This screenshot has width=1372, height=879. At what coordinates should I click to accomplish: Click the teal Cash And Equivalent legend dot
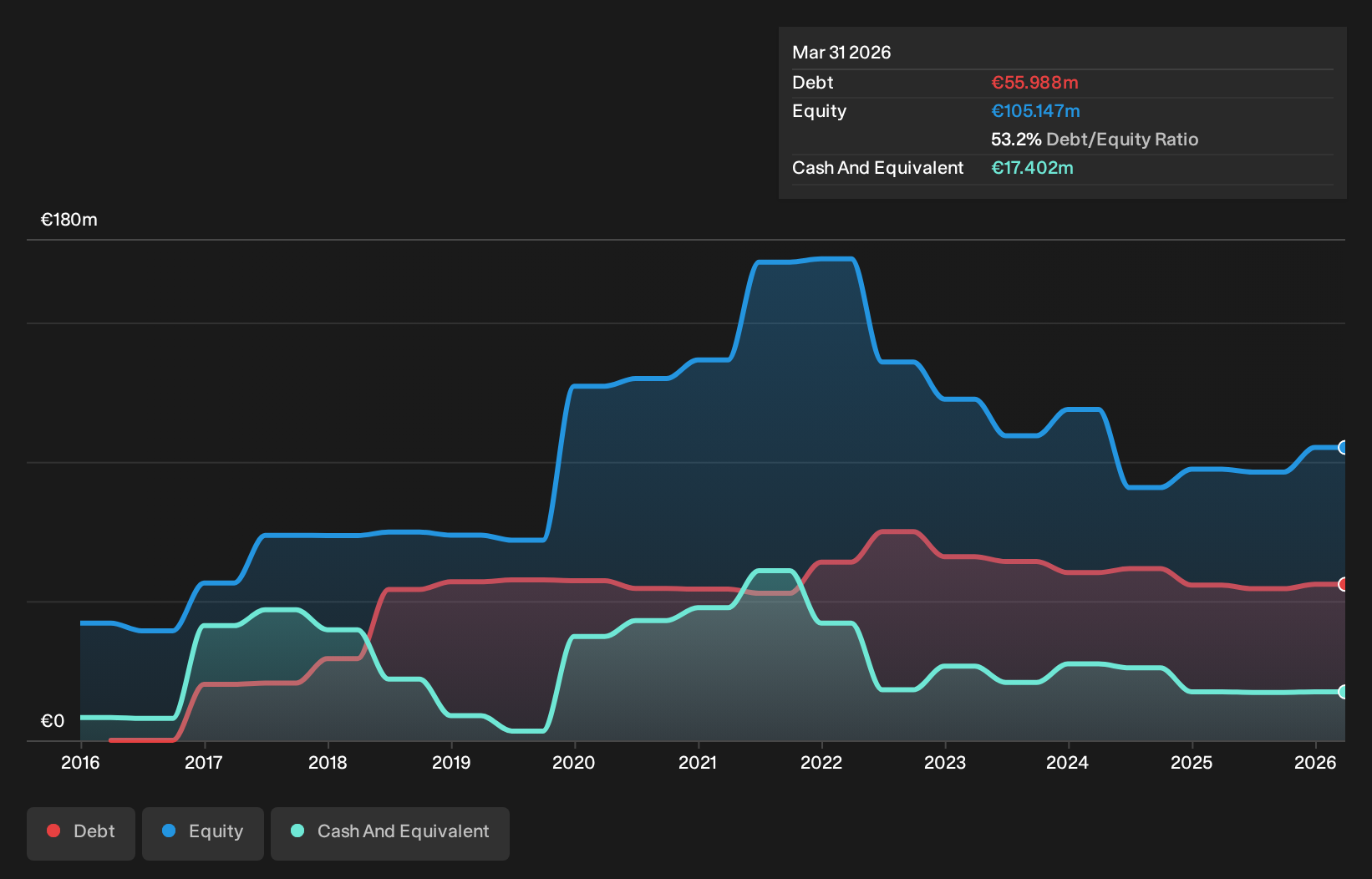click(x=297, y=831)
